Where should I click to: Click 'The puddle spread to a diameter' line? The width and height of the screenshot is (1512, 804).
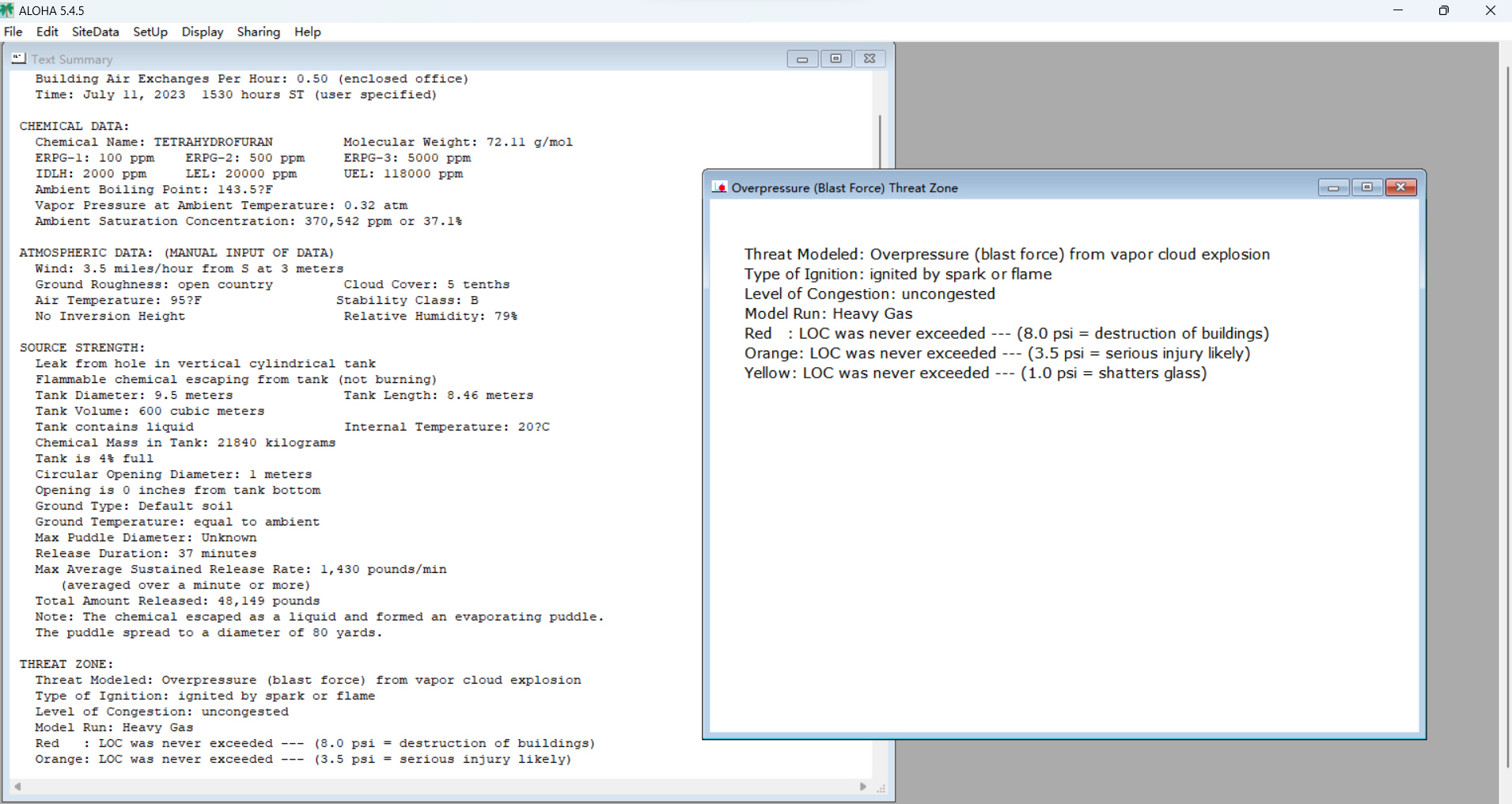(x=209, y=632)
